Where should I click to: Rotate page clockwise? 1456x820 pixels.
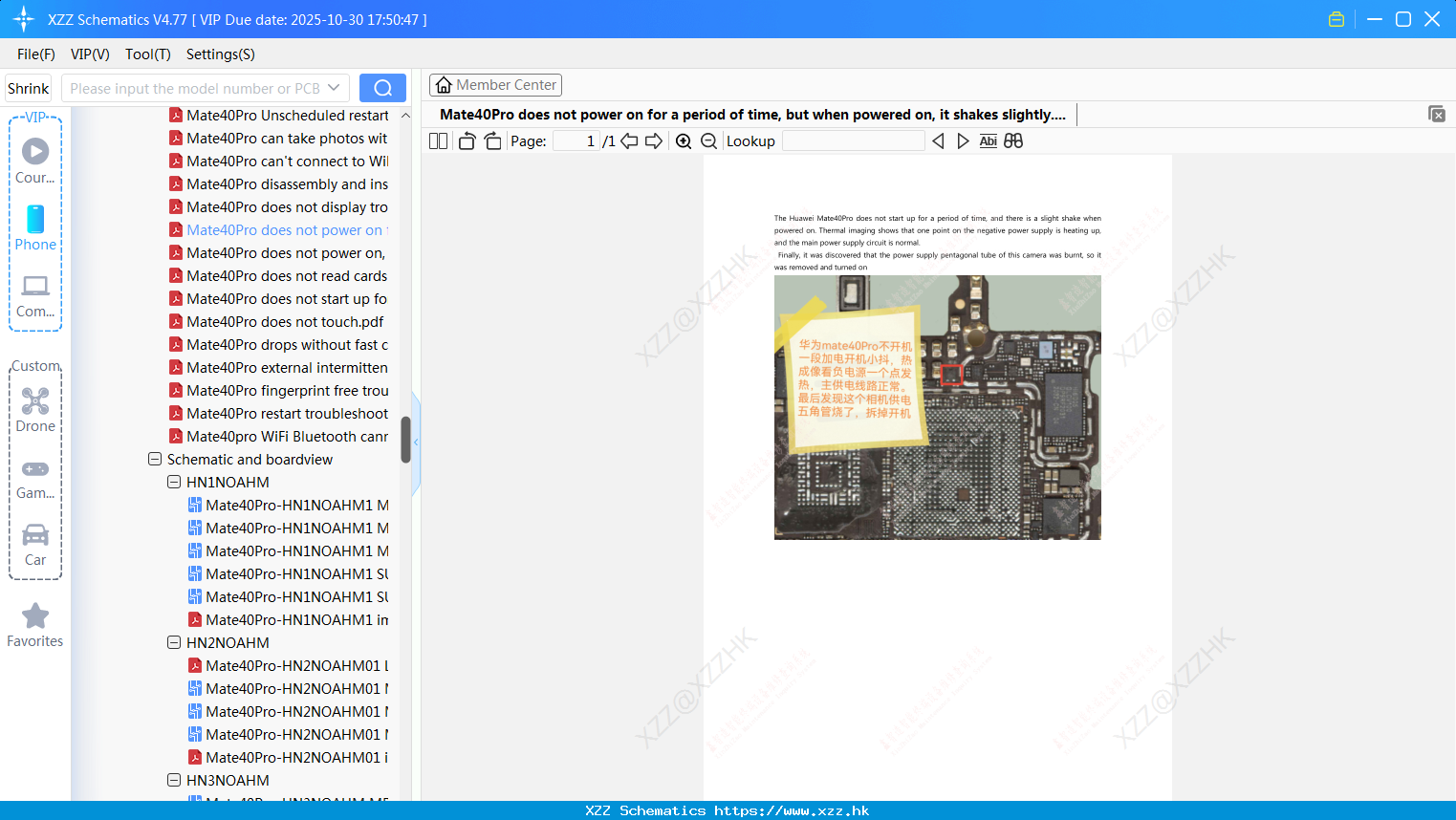coord(492,140)
